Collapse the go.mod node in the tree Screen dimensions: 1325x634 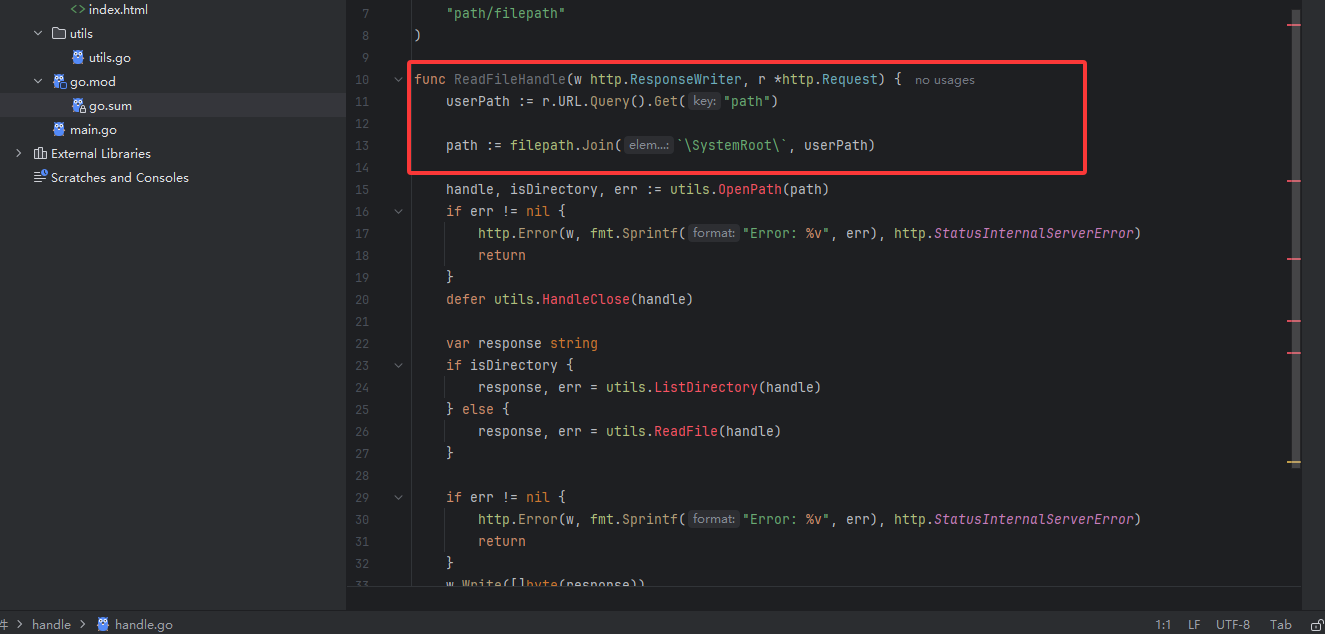pos(38,81)
